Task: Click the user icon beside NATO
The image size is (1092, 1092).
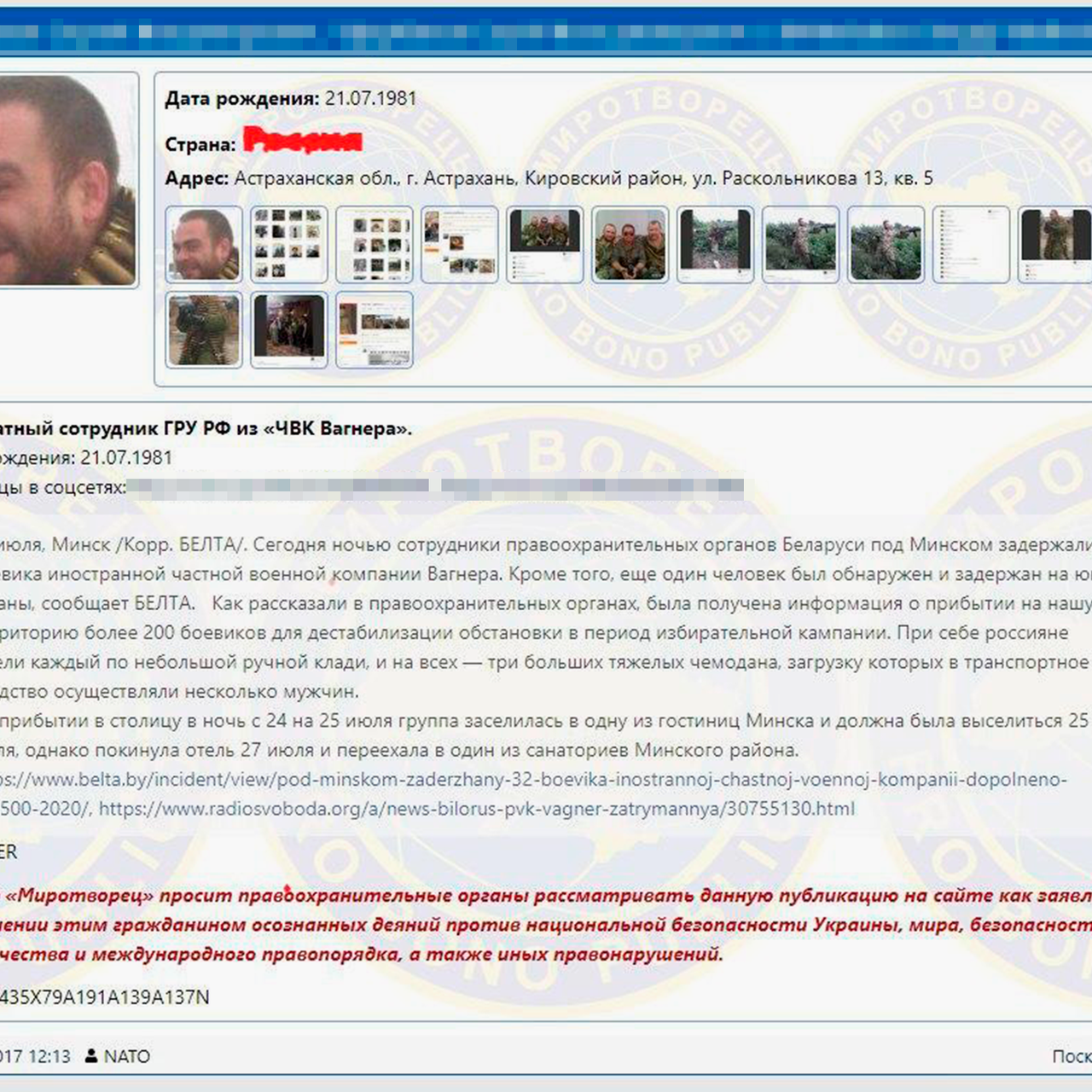Action: (91, 1056)
